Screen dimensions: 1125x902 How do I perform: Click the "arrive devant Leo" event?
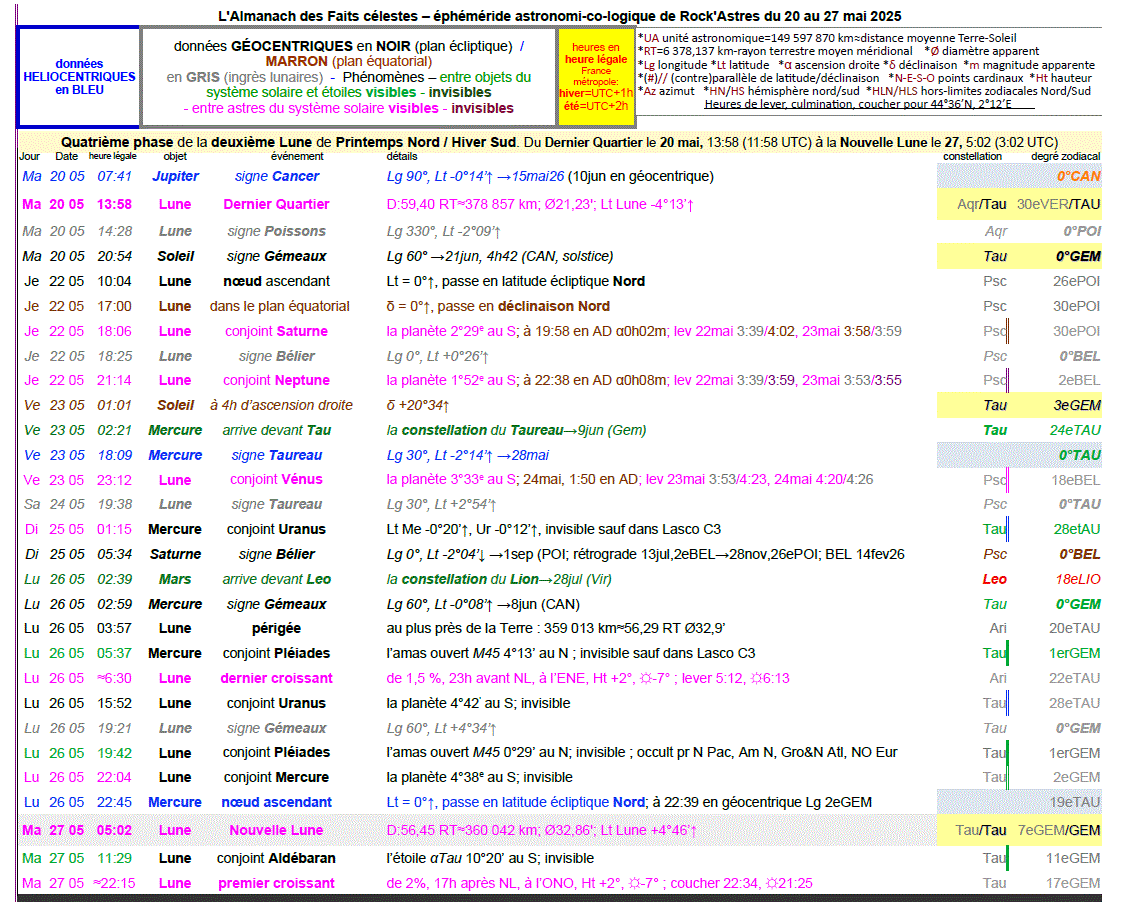(x=276, y=579)
